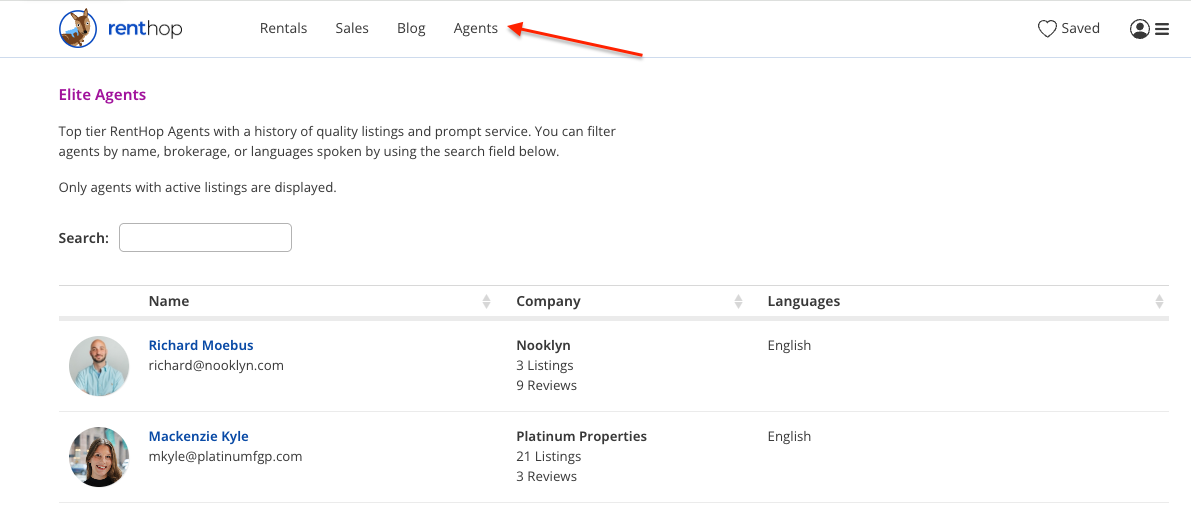Click Richard Moebus profile photo
This screenshot has width=1191, height=505.
point(99,366)
